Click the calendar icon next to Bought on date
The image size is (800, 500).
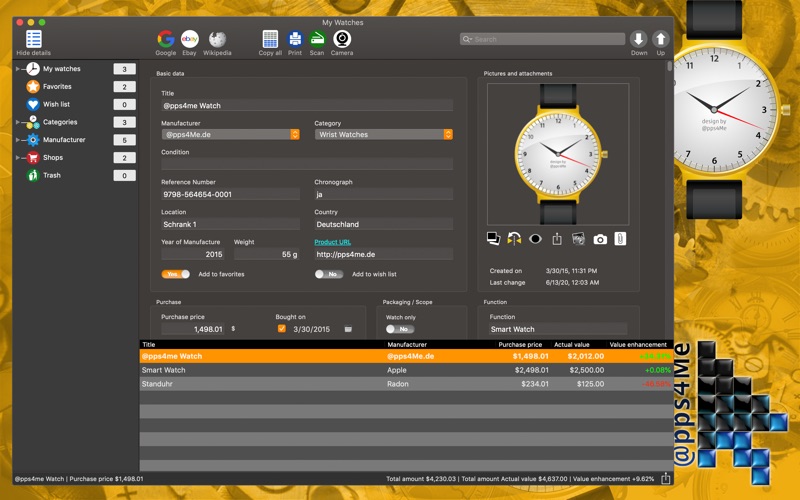coord(348,329)
